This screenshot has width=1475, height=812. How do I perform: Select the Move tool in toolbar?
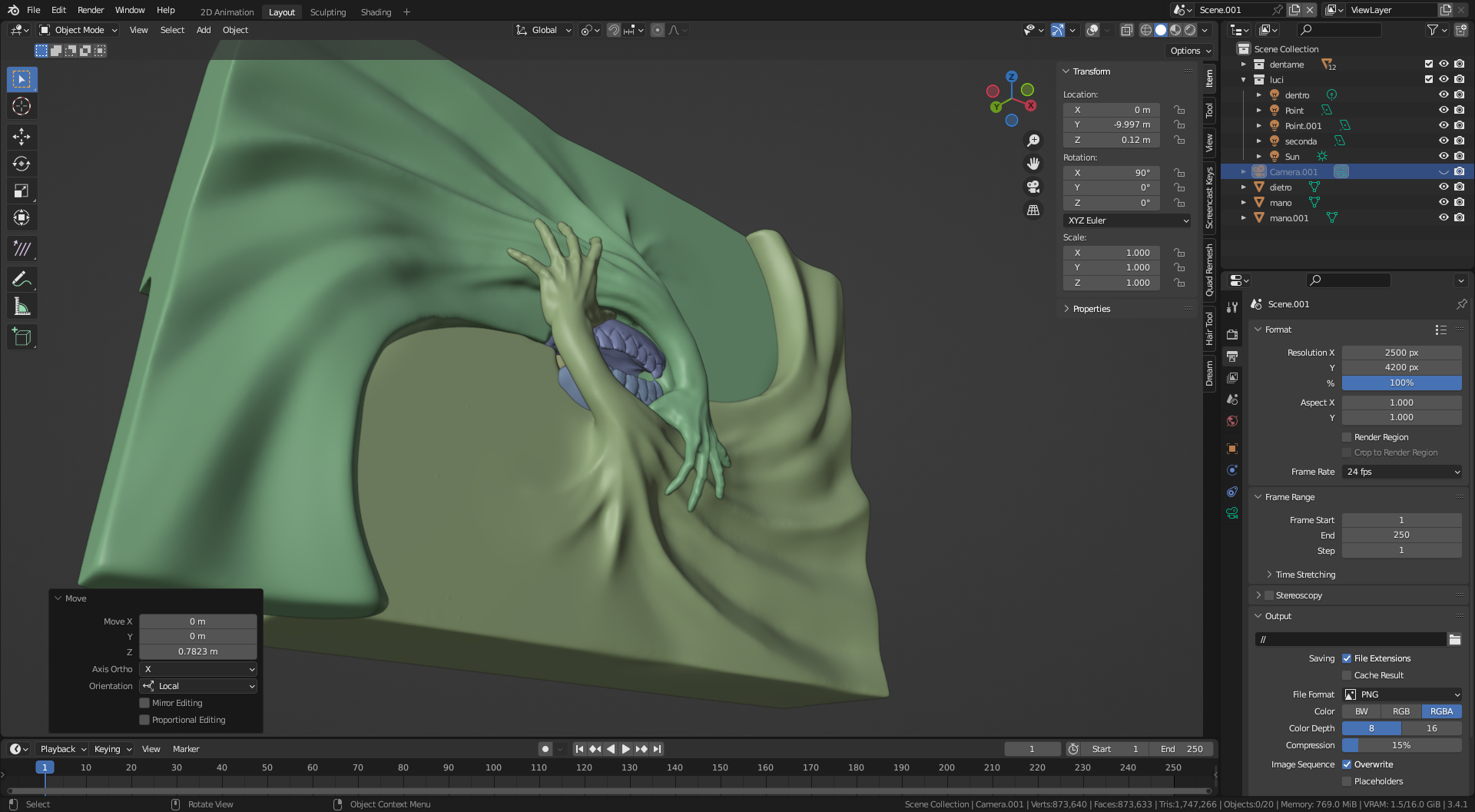tap(22, 137)
